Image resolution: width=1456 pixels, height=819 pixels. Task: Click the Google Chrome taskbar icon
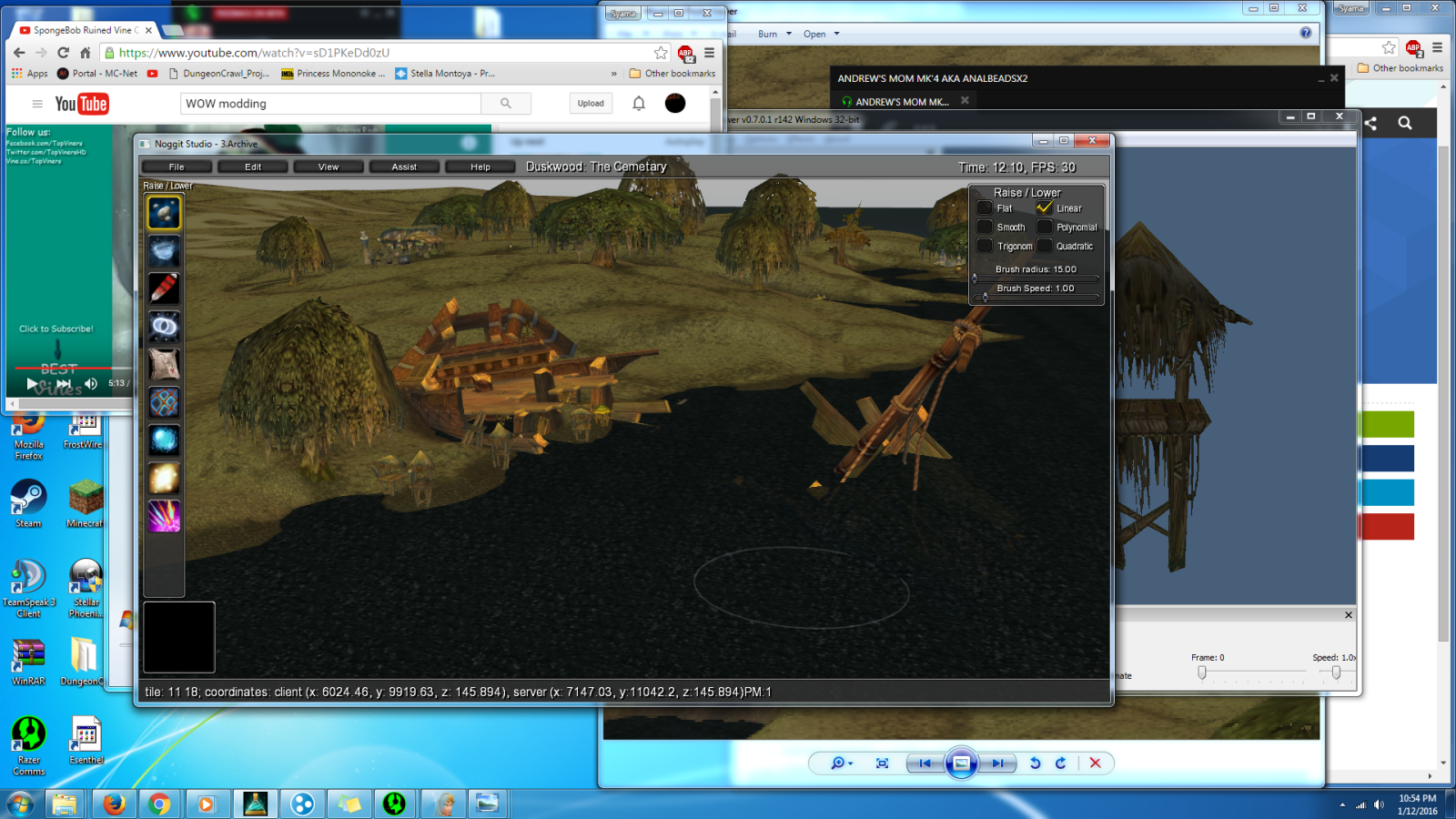coord(159,804)
